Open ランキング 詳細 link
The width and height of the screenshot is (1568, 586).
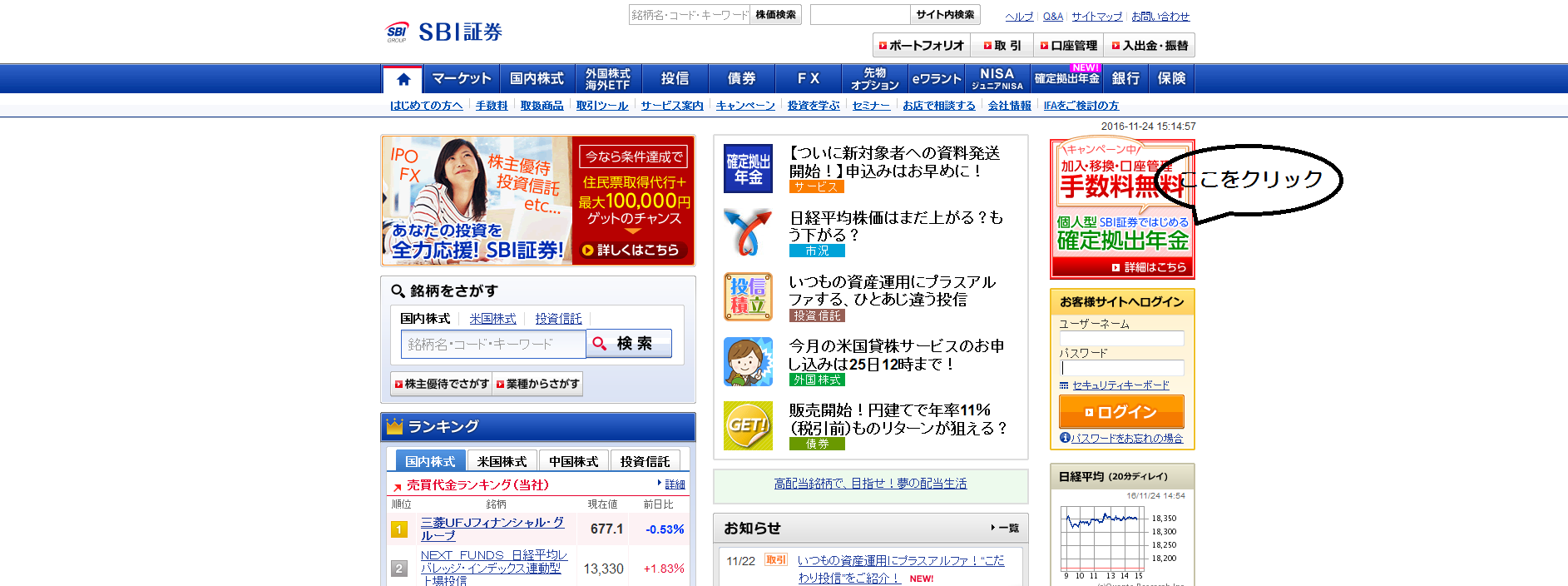675,484
